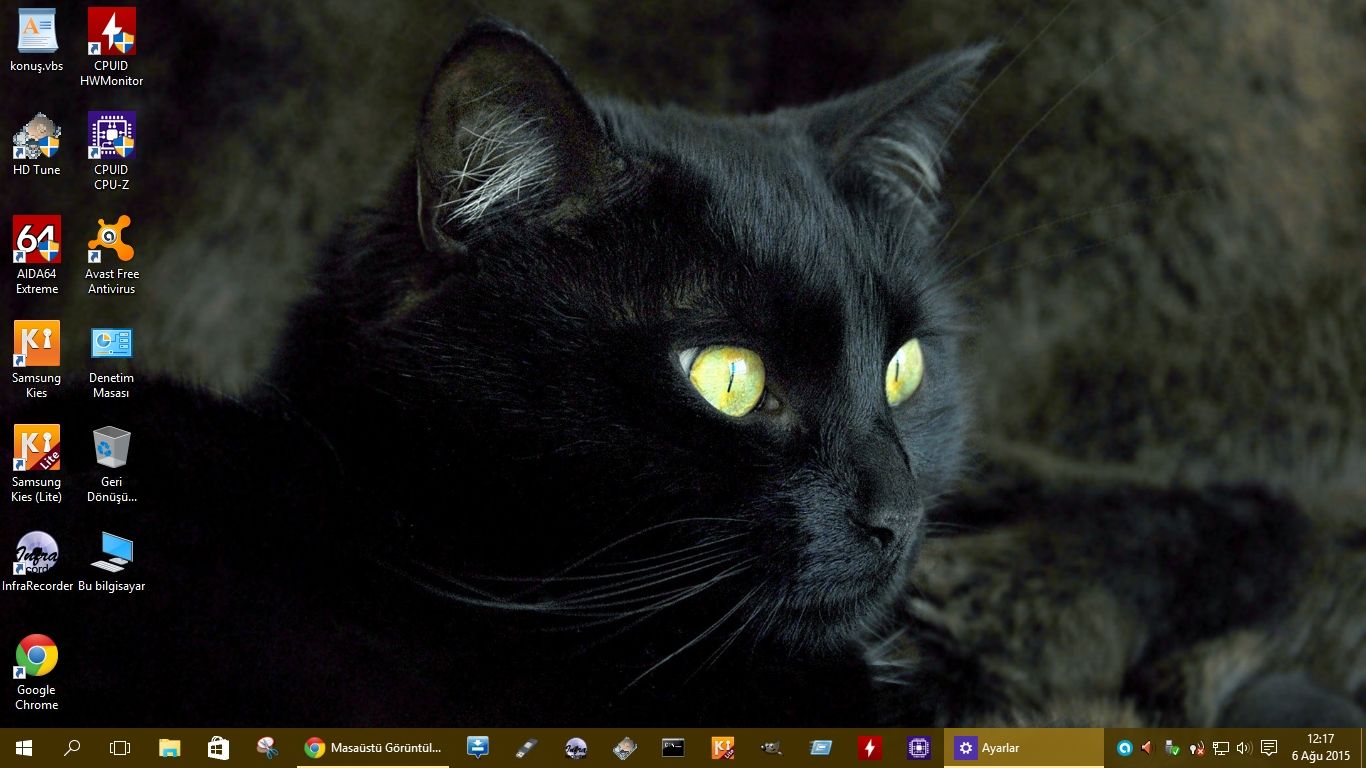Open the Snipping Tool taskbar icon
The width and height of the screenshot is (1366, 768).
(x=267, y=748)
